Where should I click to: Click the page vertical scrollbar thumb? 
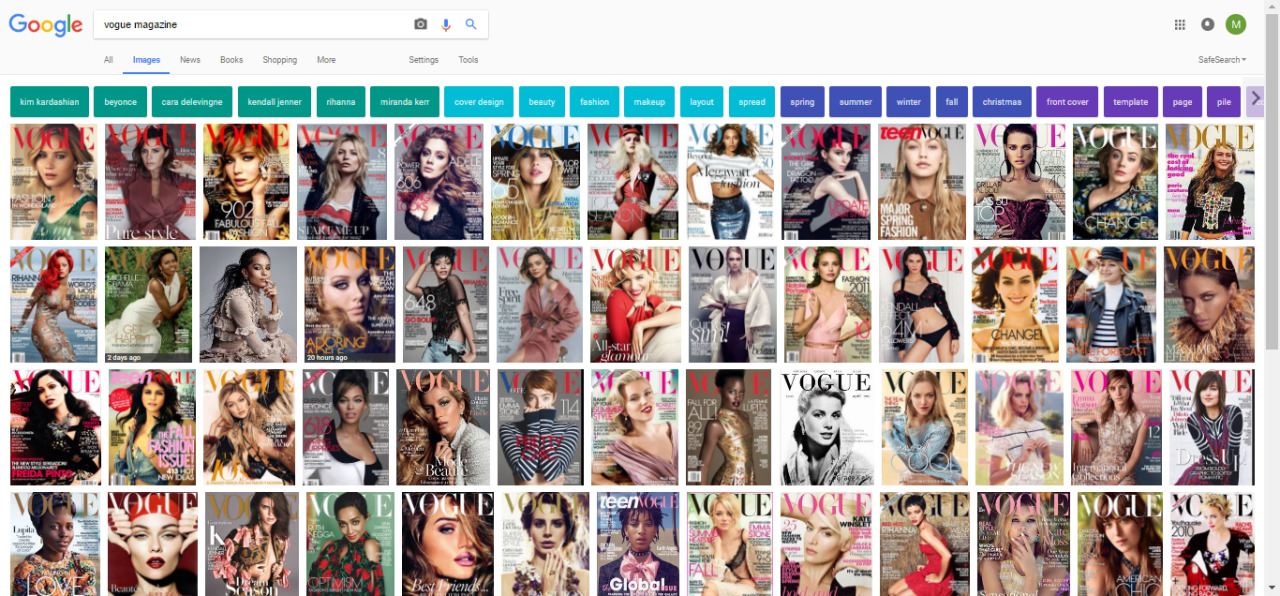pos(1272,182)
